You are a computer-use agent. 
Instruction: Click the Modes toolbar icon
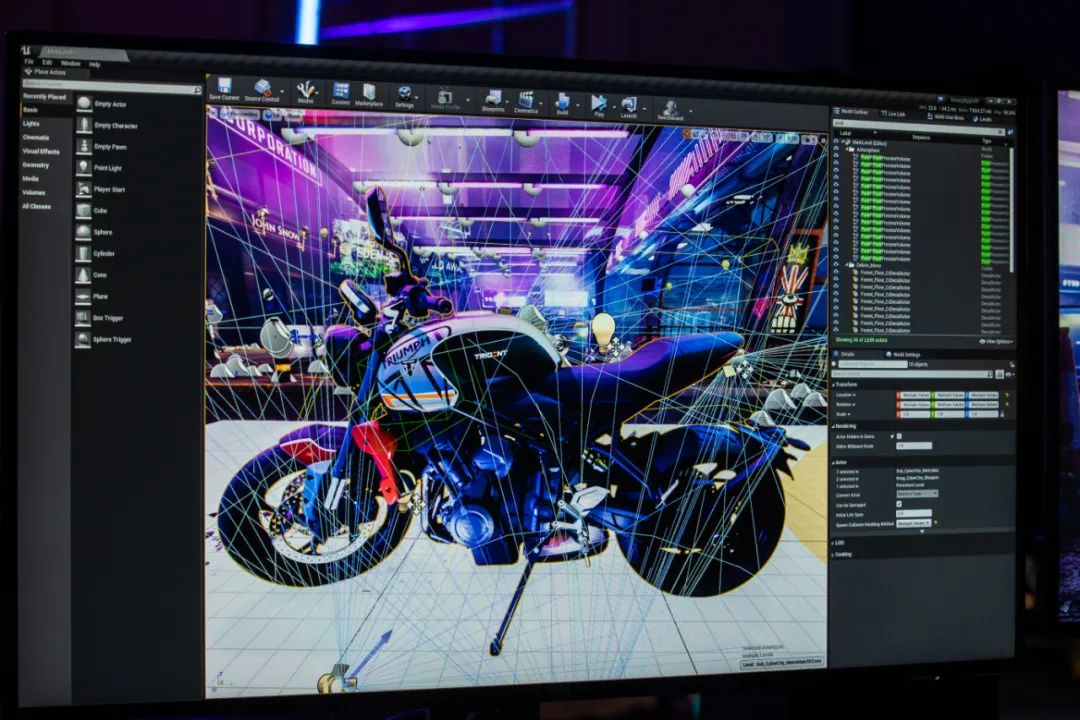tap(305, 90)
